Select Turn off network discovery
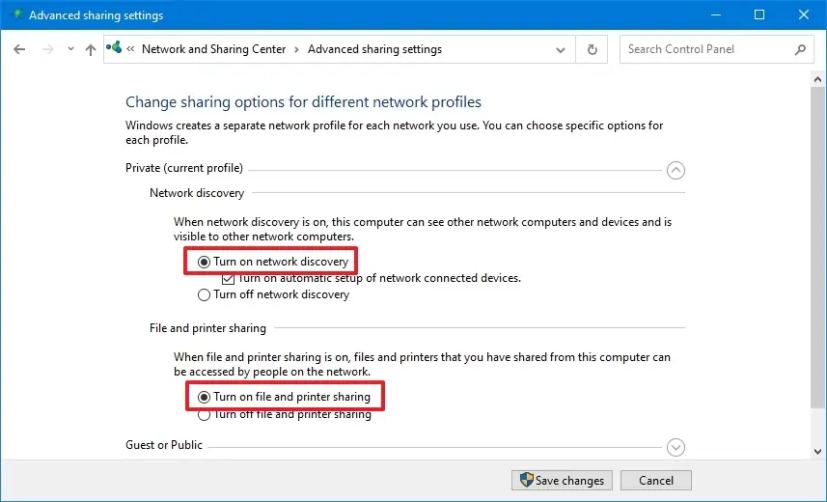 [273, 294]
